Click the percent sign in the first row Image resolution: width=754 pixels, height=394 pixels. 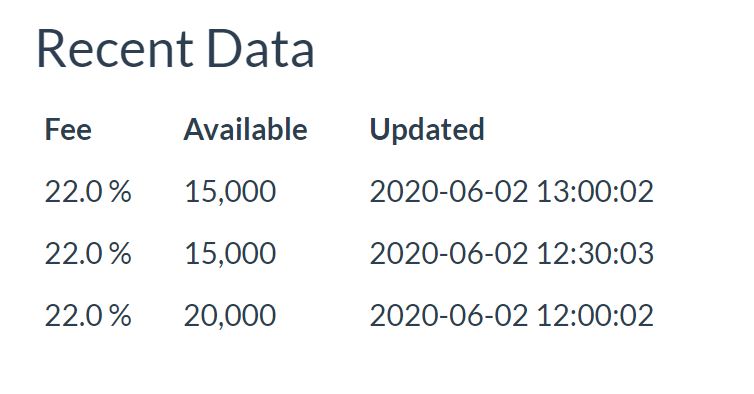(120, 191)
